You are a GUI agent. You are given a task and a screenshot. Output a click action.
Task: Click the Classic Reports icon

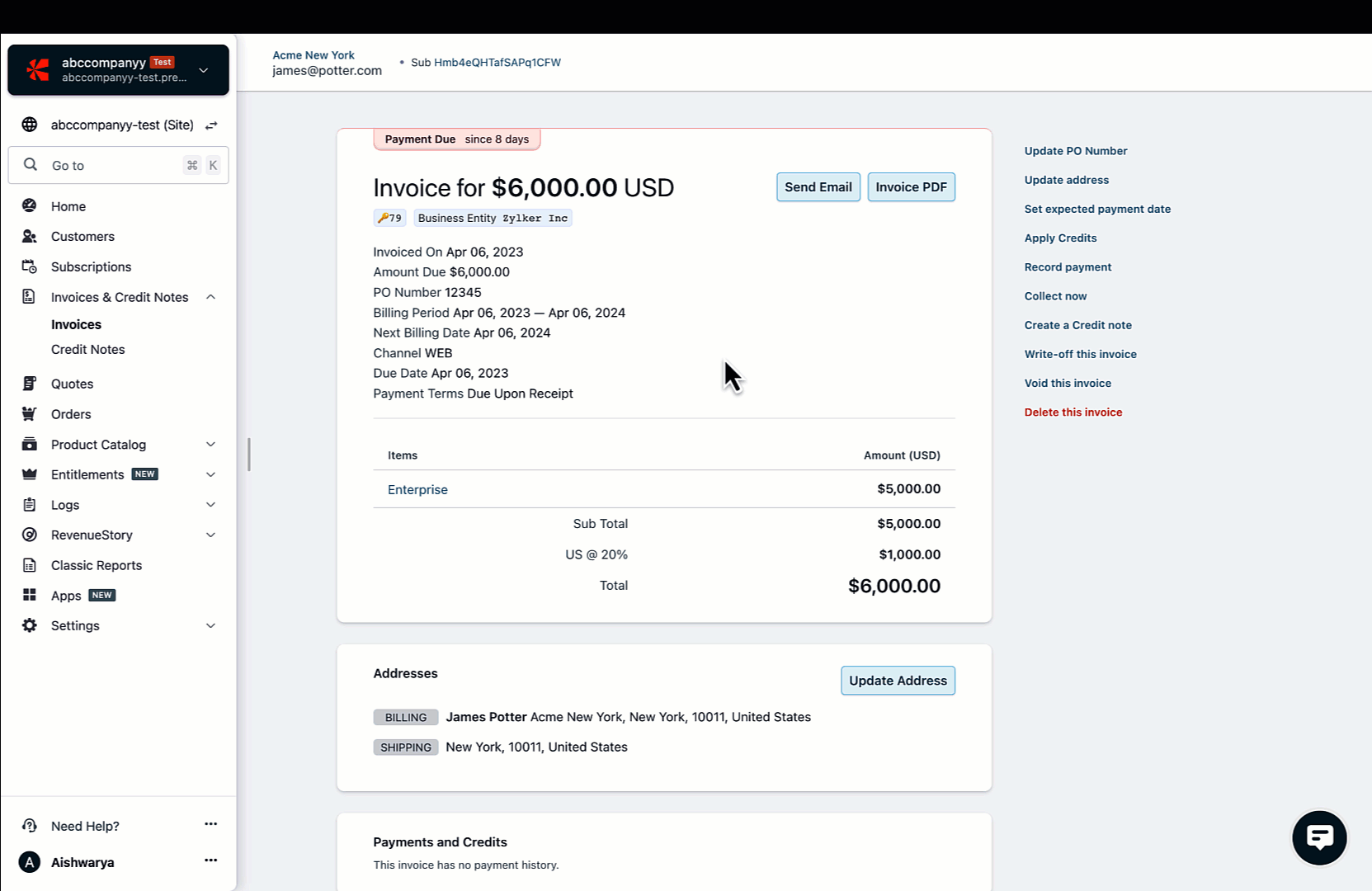coord(30,565)
